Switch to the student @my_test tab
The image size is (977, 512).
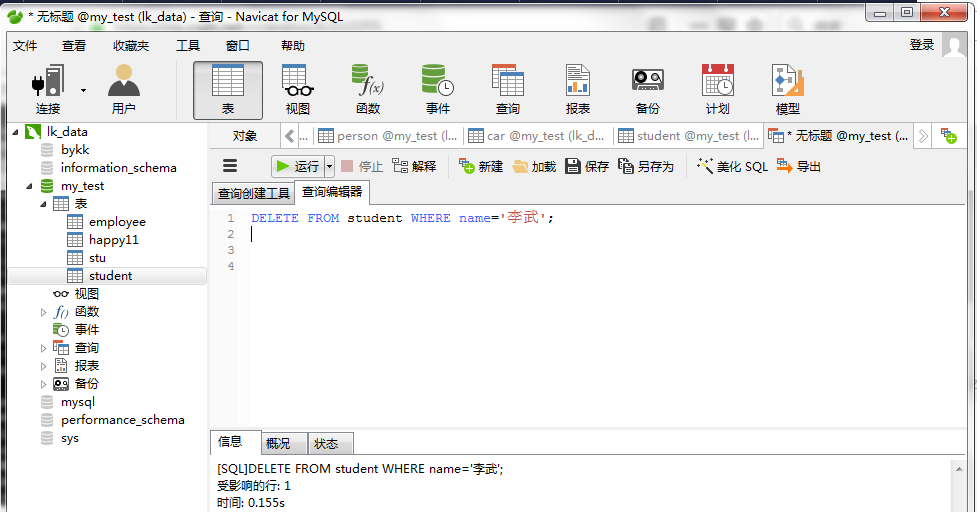689,136
